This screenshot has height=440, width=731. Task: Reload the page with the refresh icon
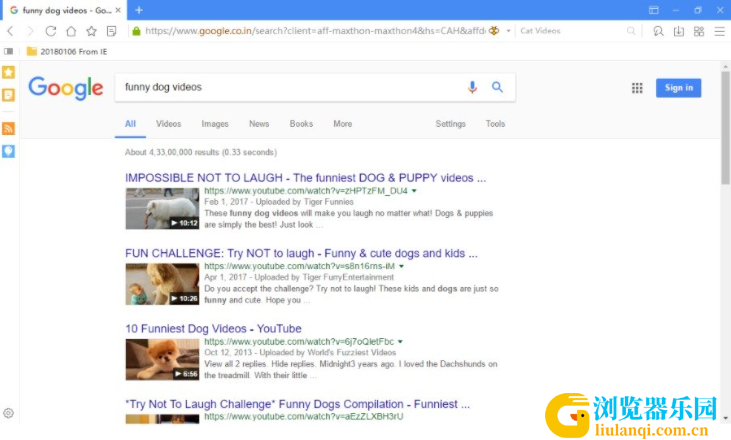pyautogui.click(x=51, y=31)
